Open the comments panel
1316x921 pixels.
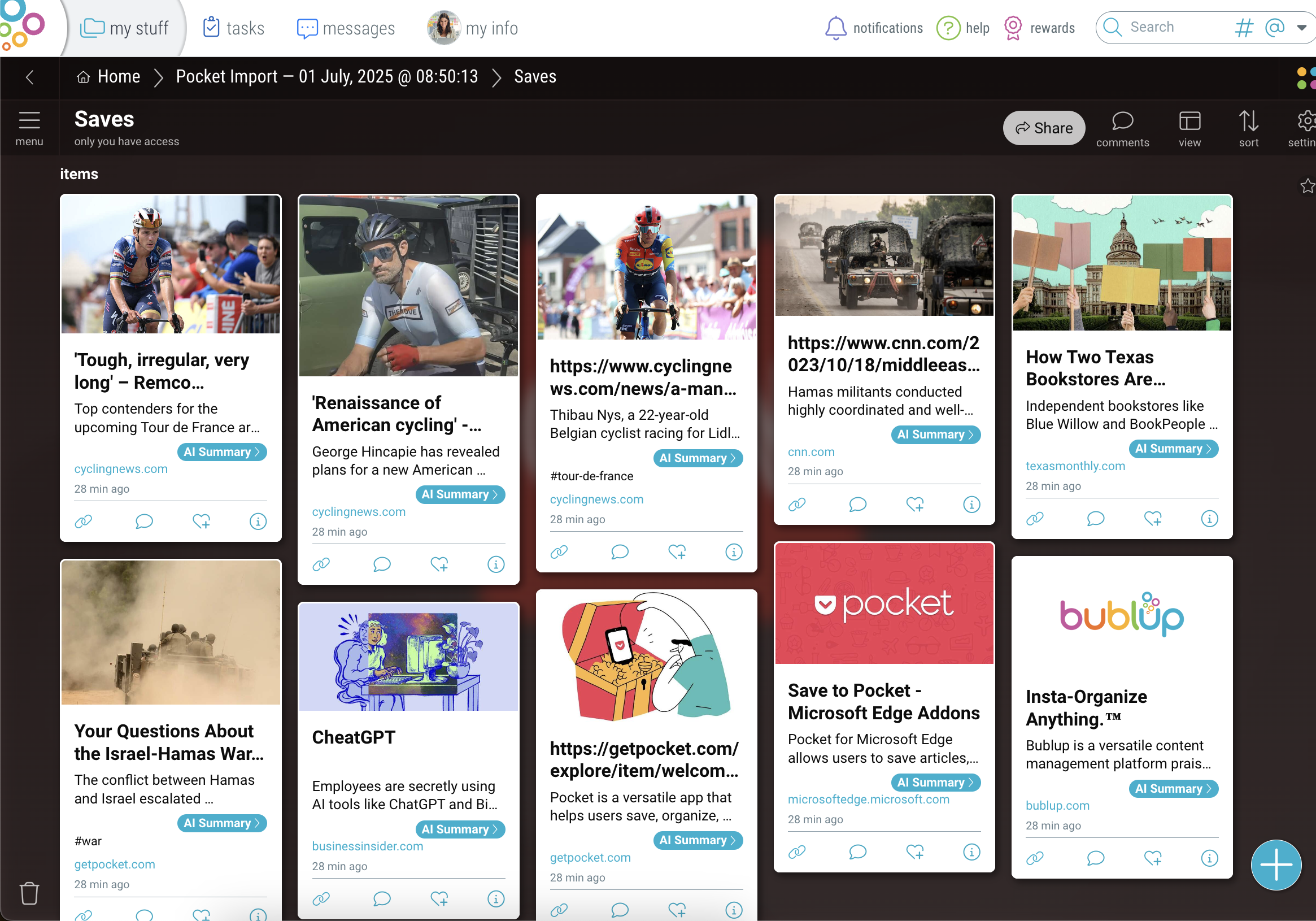pos(1122,129)
